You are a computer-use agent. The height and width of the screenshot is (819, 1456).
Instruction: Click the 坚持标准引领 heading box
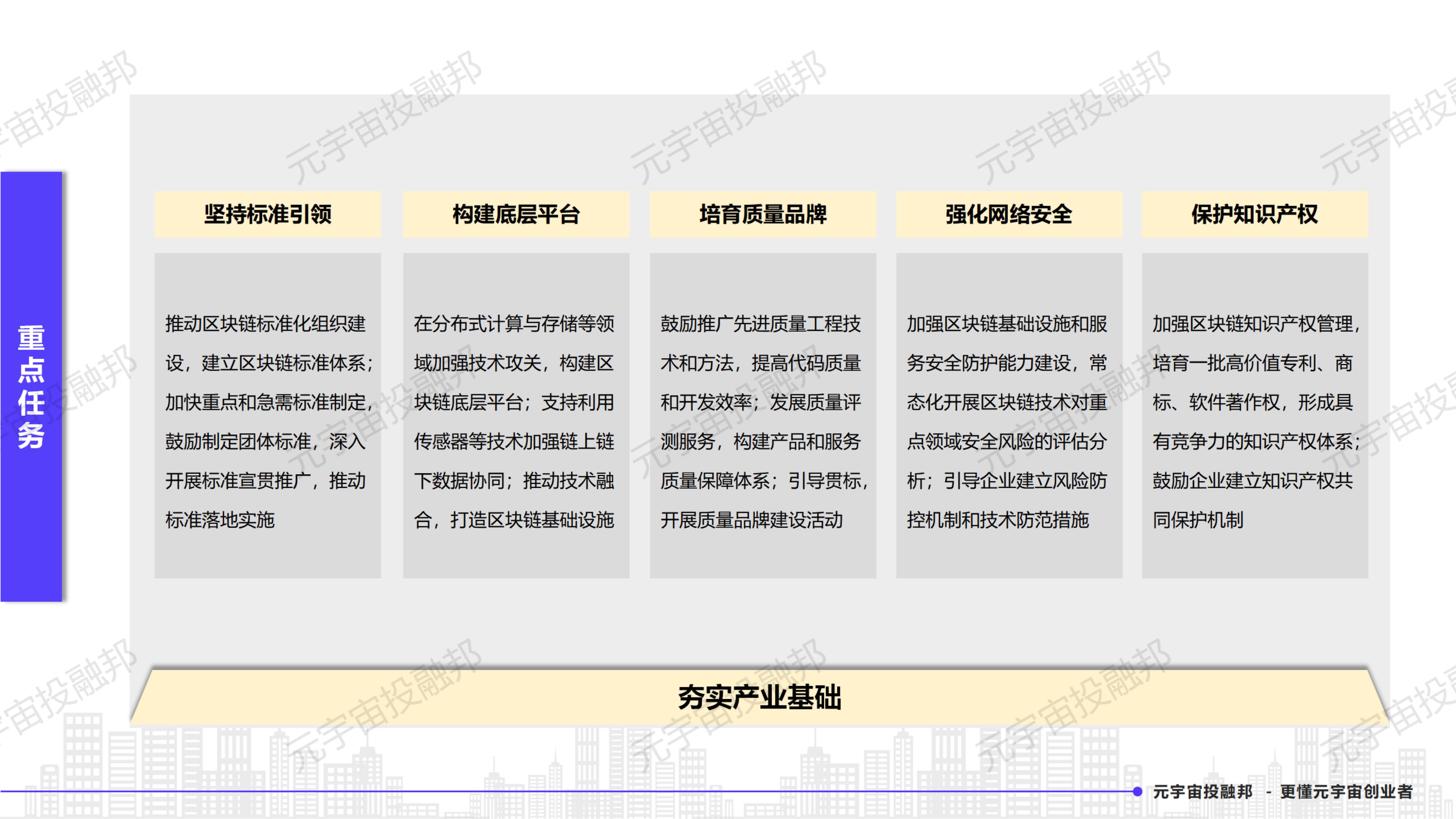pos(267,214)
